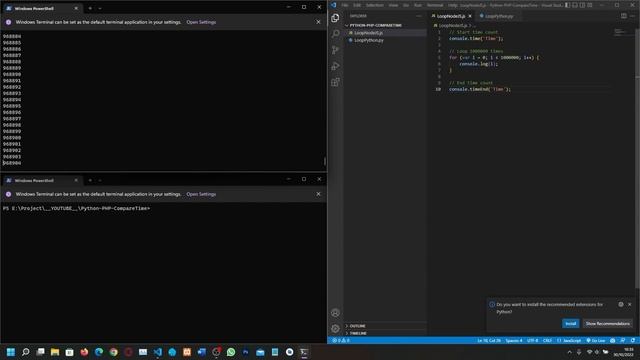Open the Edit menu in VS Code

[357, 5]
